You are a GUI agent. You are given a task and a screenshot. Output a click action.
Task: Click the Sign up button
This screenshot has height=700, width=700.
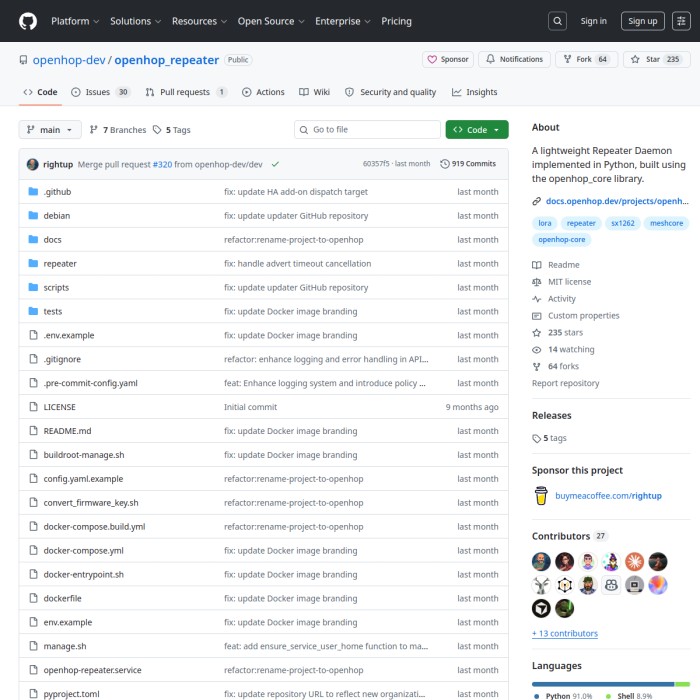click(x=642, y=21)
